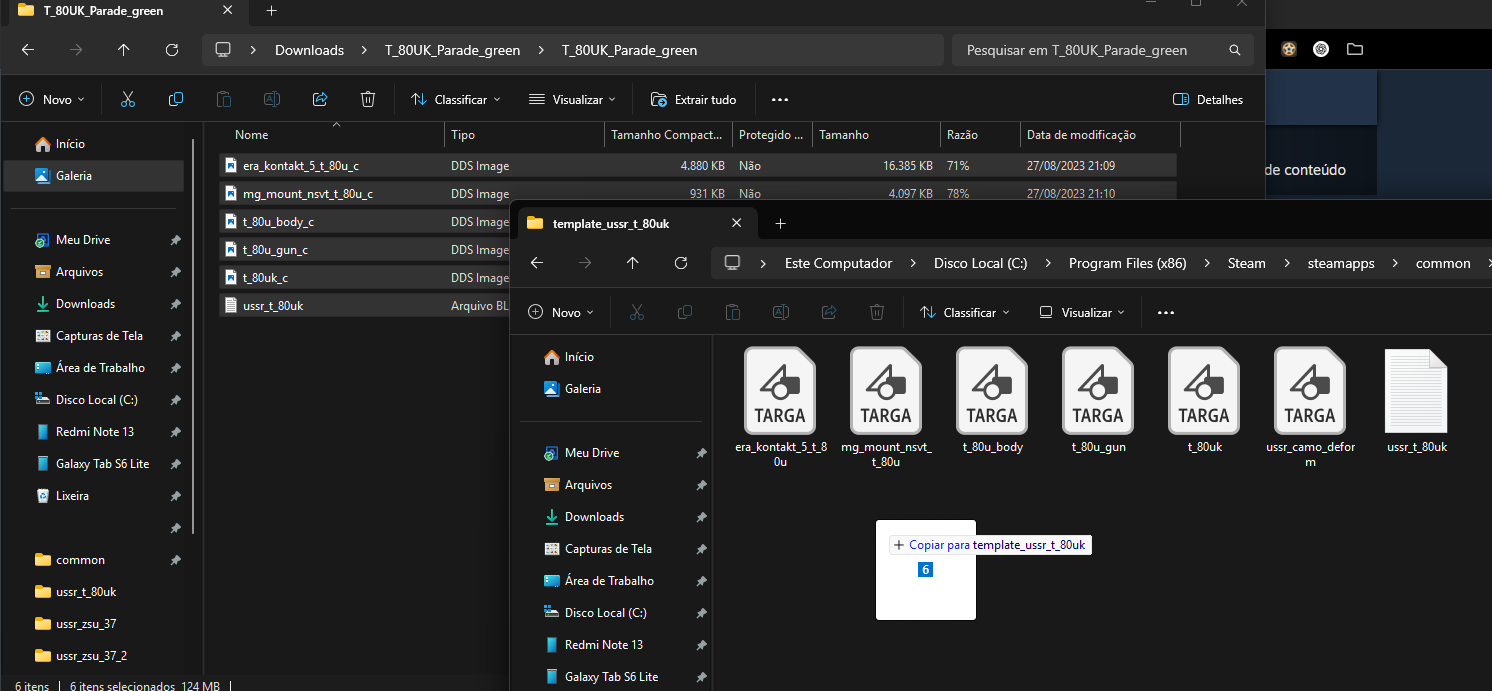1492x691 pixels.
Task: Click Cut icon in T_80UK_Parade_green window
Action: 128,99
